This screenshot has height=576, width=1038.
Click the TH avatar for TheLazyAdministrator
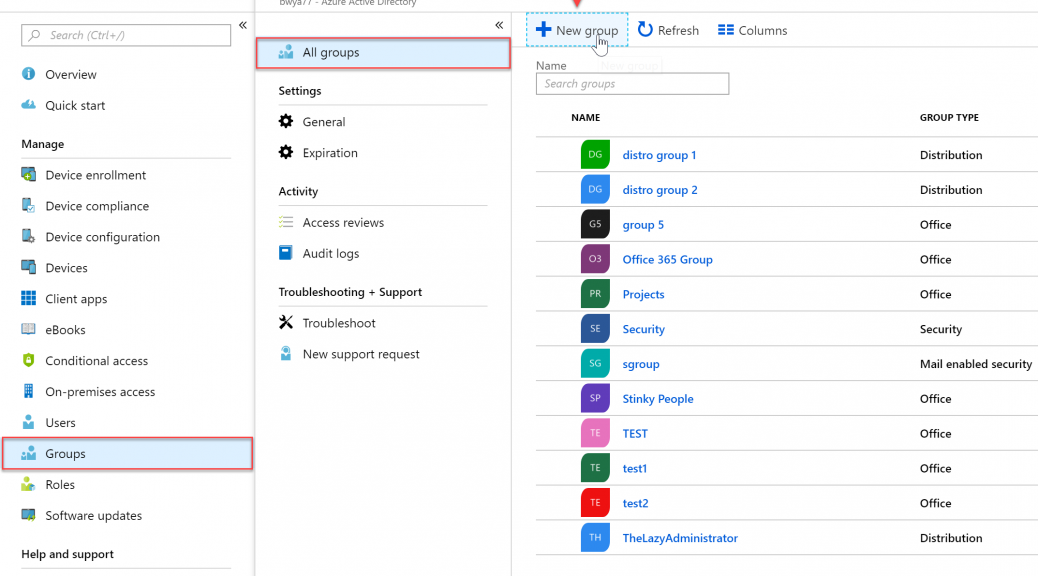(x=595, y=538)
